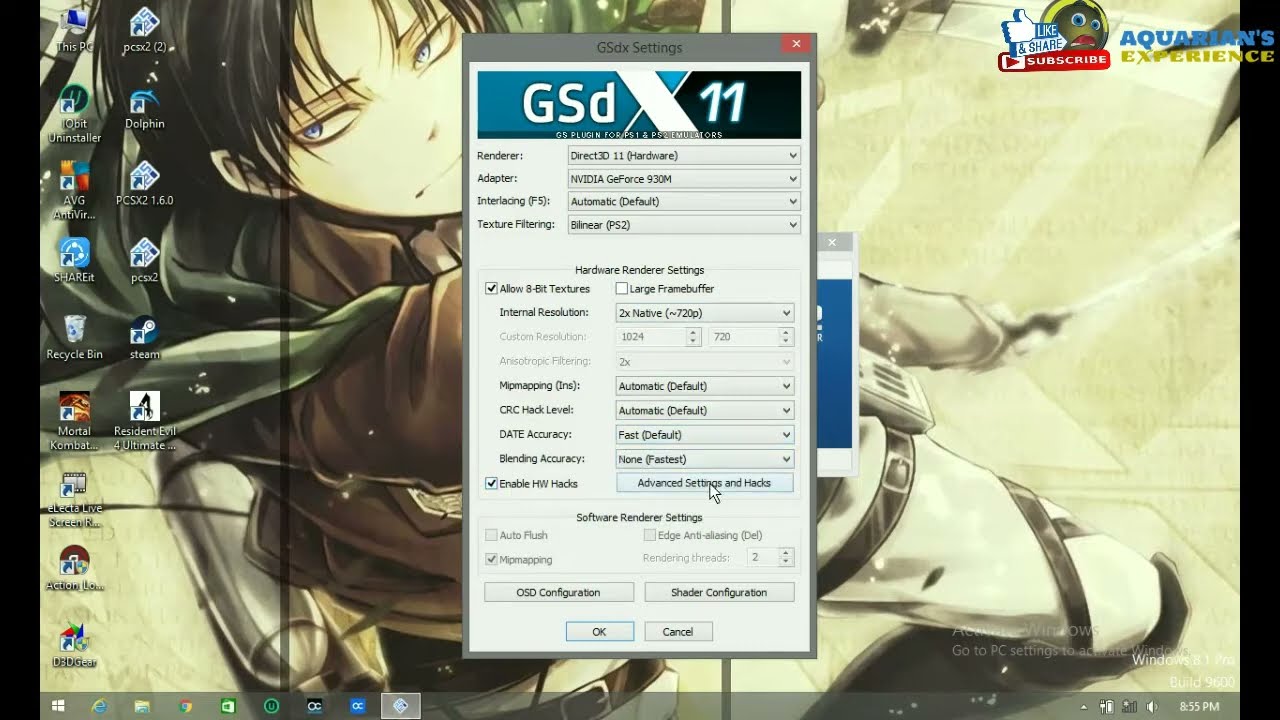Open the pcsx2 (2) desktop shortcut

[x=145, y=30]
